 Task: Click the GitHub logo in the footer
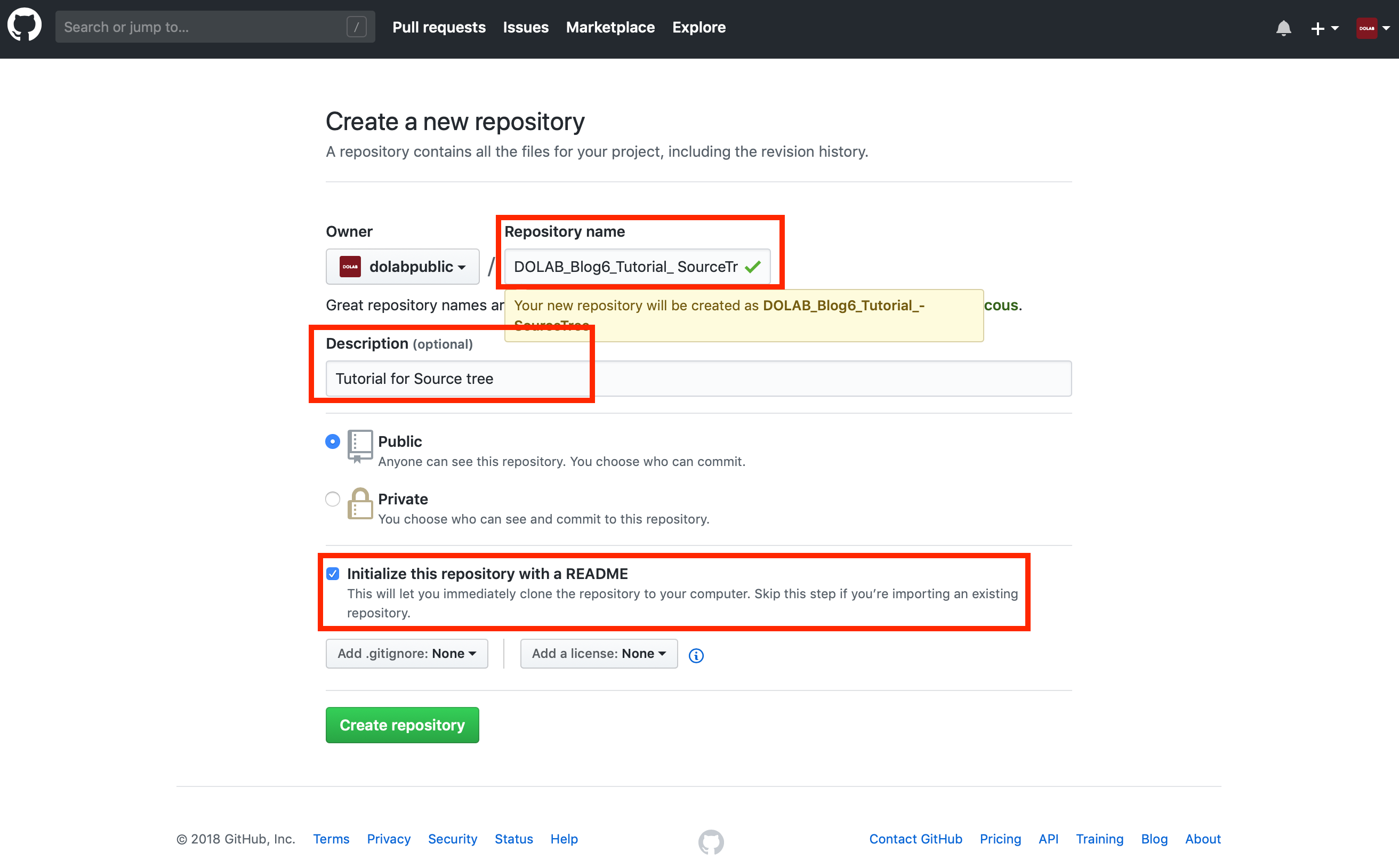coord(712,840)
